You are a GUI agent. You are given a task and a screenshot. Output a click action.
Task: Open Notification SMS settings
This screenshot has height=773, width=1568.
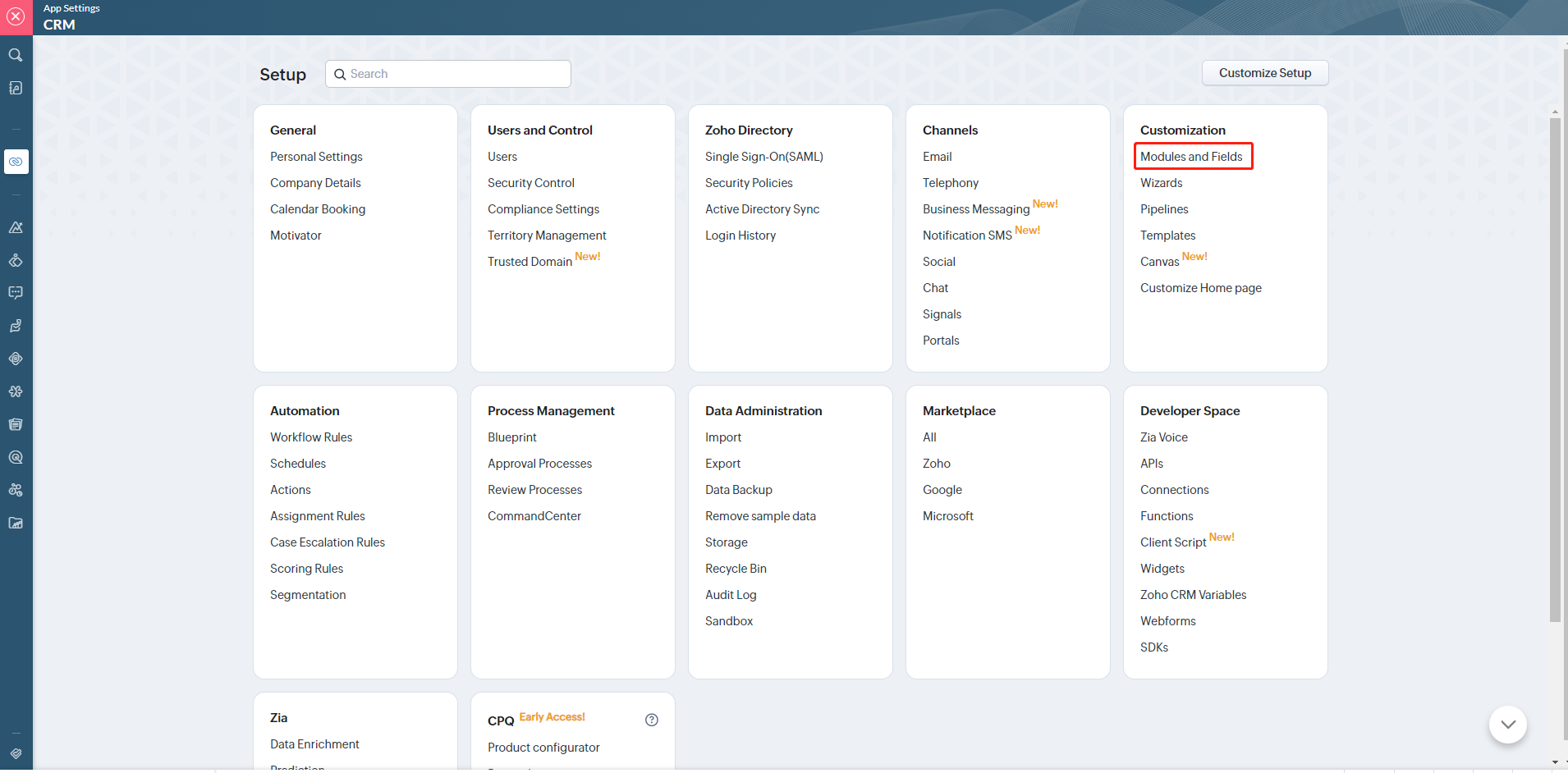click(x=967, y=236)
